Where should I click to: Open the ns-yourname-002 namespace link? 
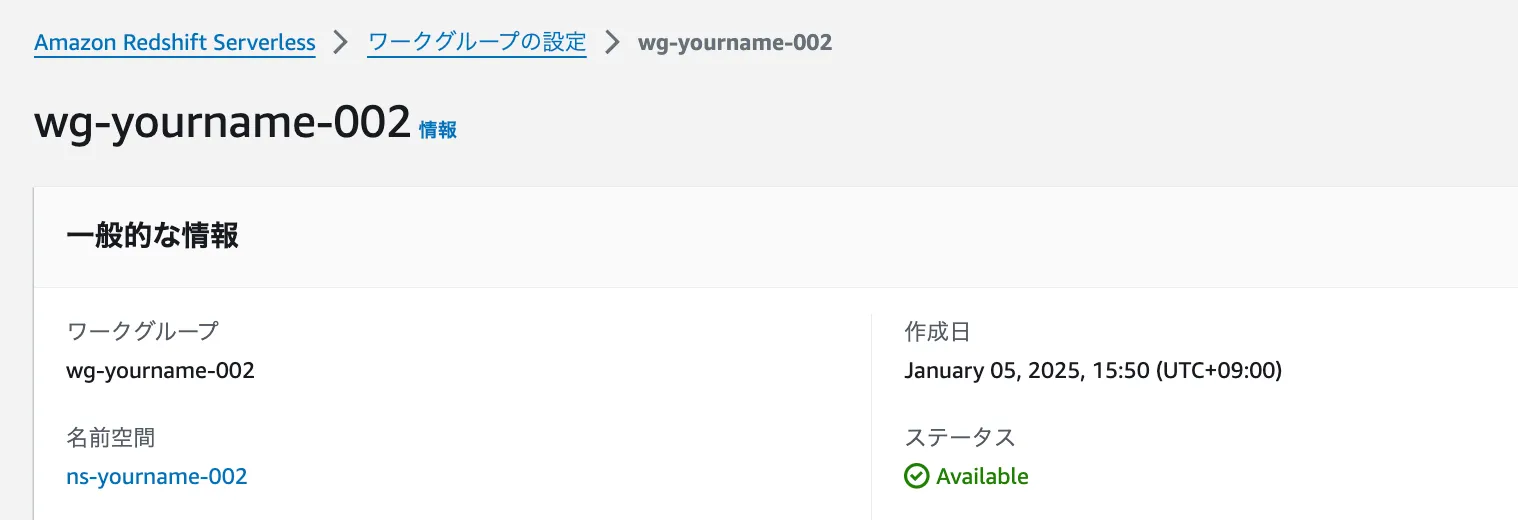coord(156,476)
